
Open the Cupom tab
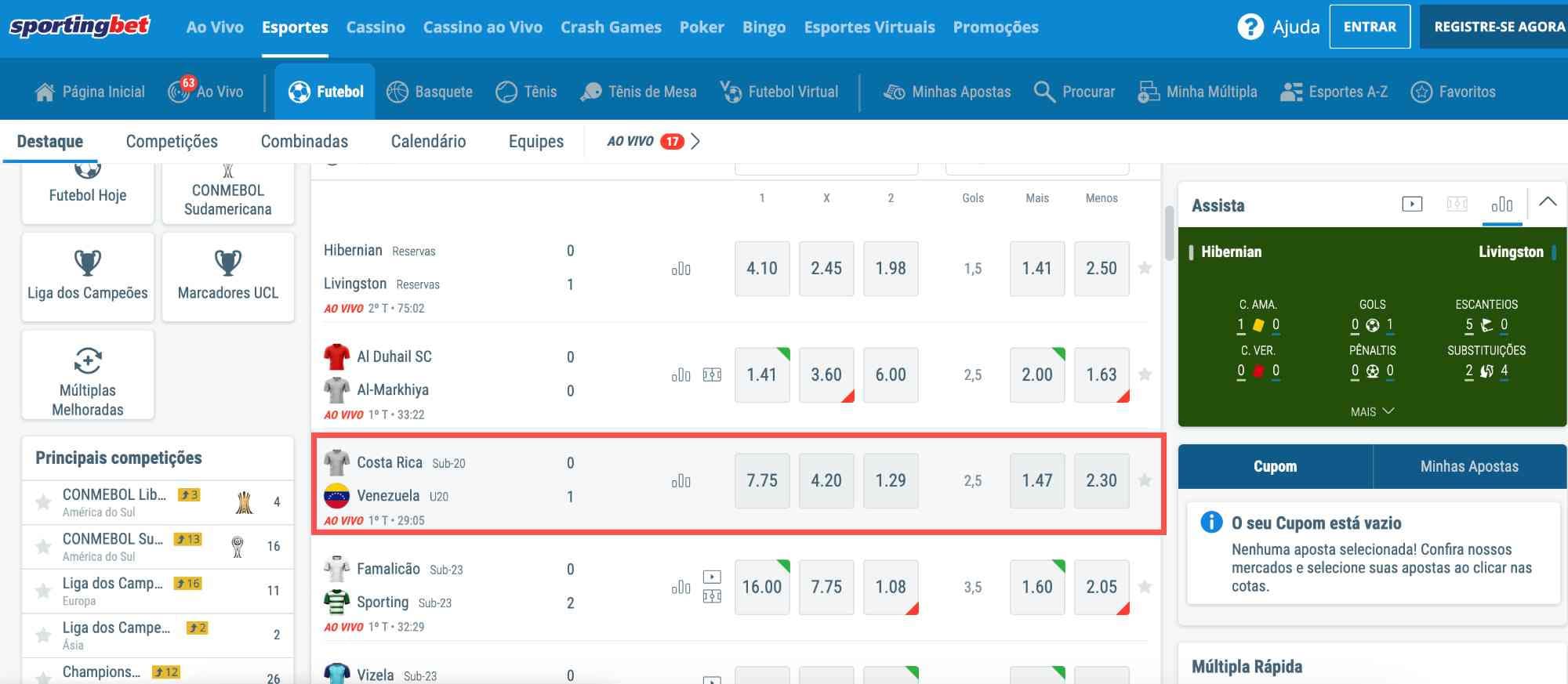click(x=1276, y=467)
